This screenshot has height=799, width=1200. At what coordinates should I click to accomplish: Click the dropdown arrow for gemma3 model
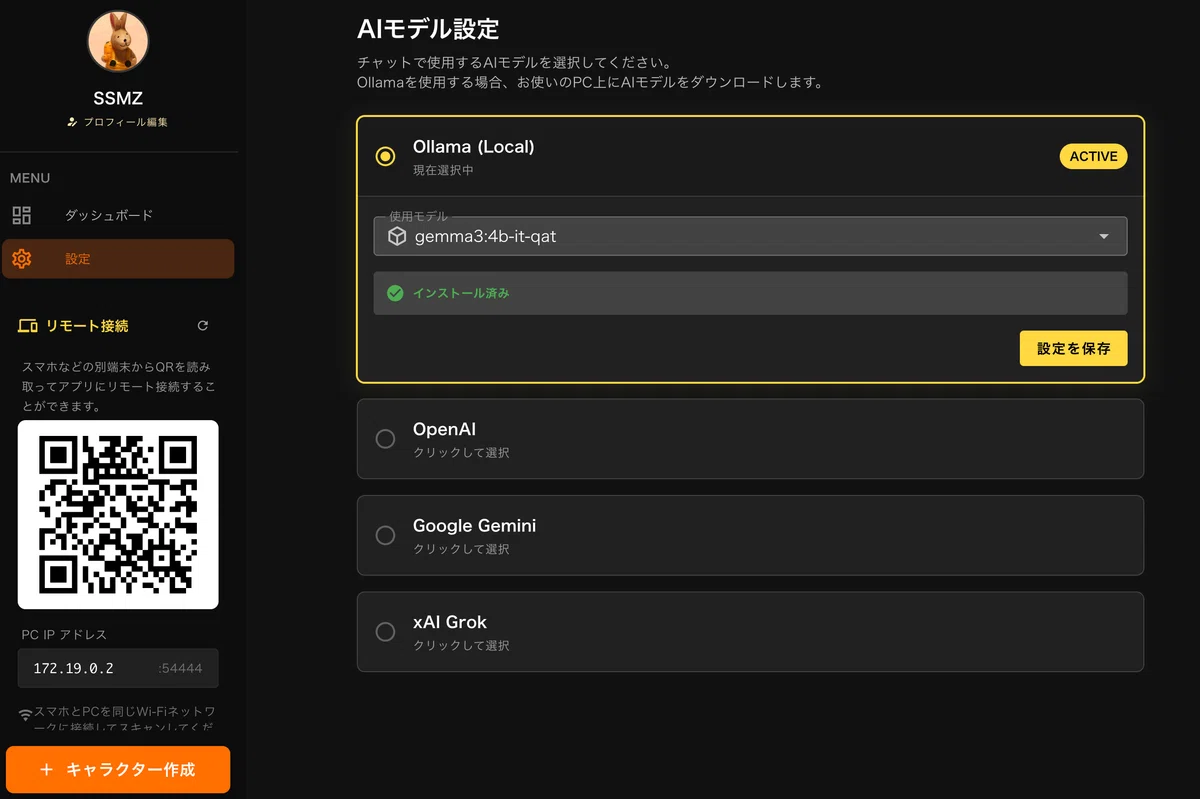tap(1104, 237)
